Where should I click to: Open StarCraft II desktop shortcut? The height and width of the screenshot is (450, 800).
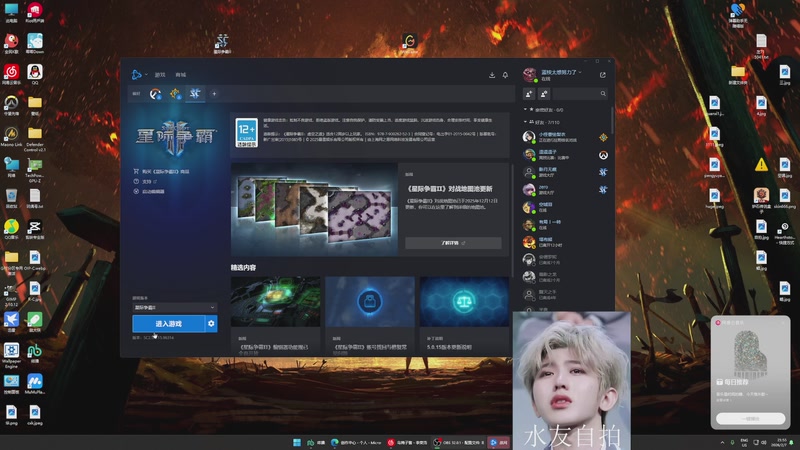(x=222, y=43)
